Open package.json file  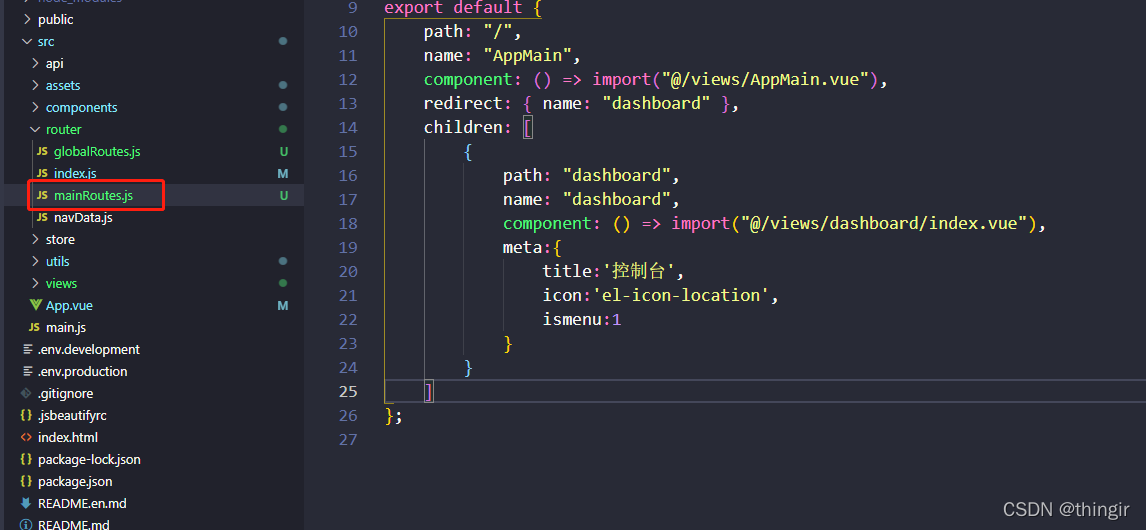point(75,481)
